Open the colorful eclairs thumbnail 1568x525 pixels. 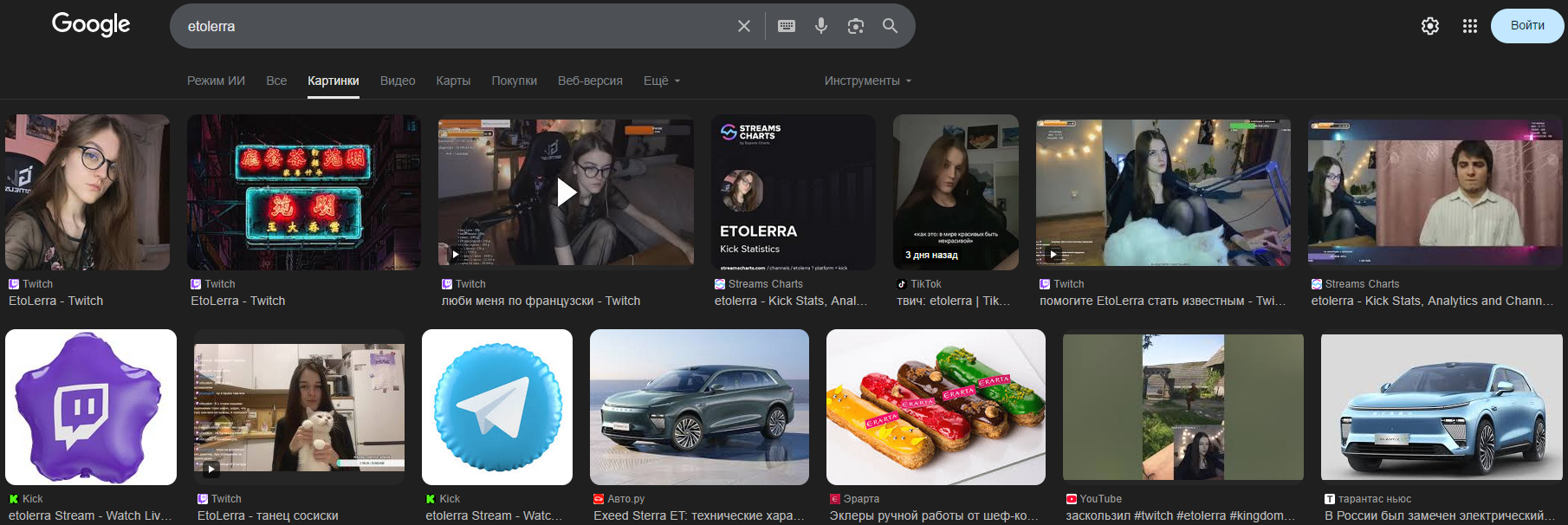pyautogui.click(x=936, y=407)
